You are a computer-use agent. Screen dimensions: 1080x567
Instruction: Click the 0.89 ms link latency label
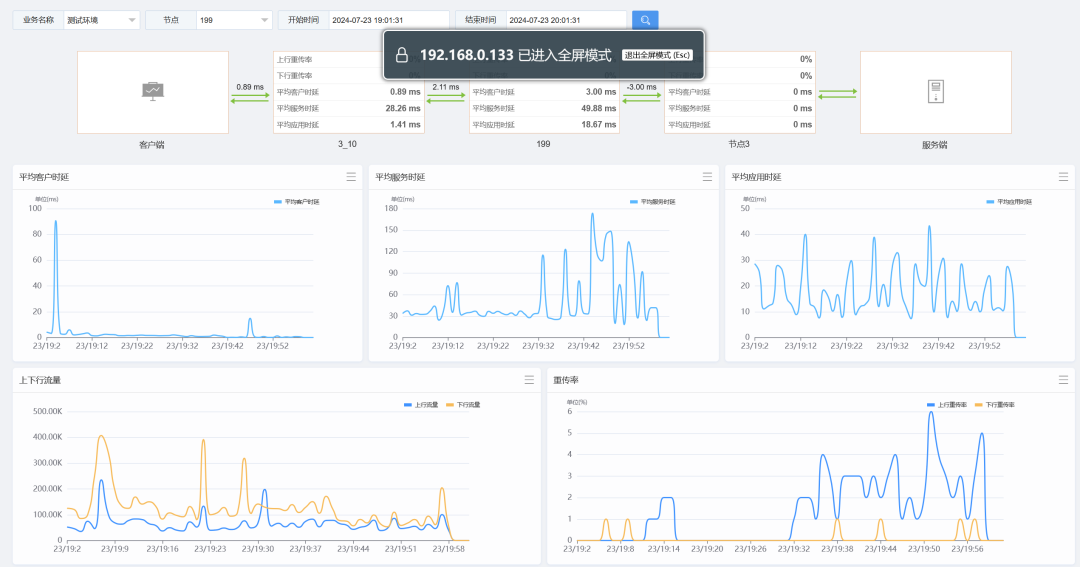tap(250, 87)
